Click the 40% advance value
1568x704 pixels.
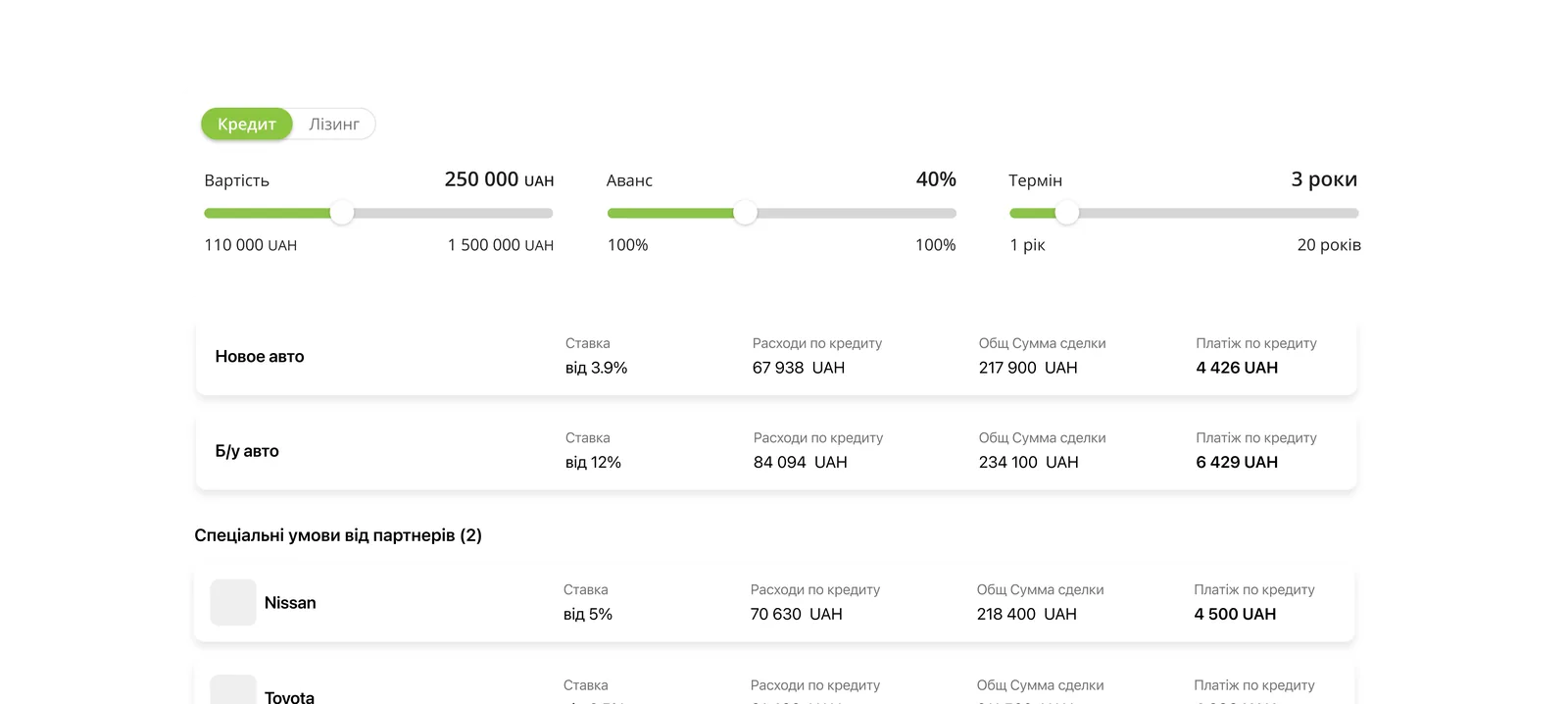(x=936, y=179)
